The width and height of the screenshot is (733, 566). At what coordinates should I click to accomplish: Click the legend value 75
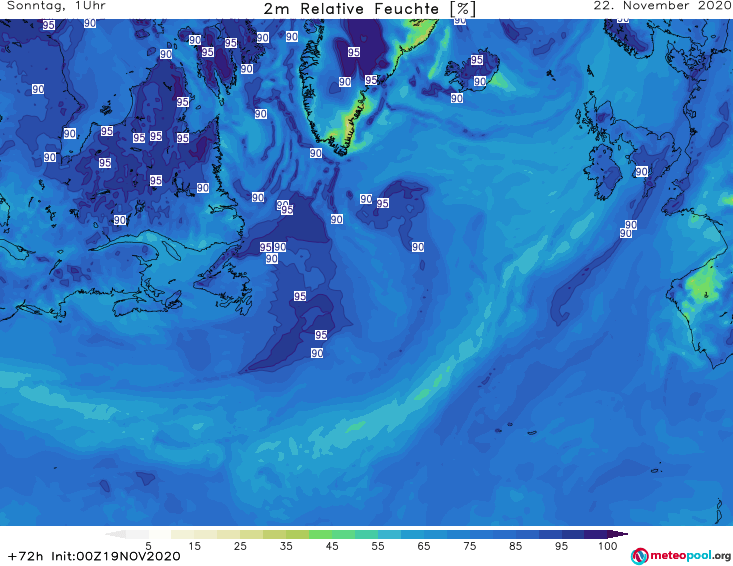click(469, 546)
